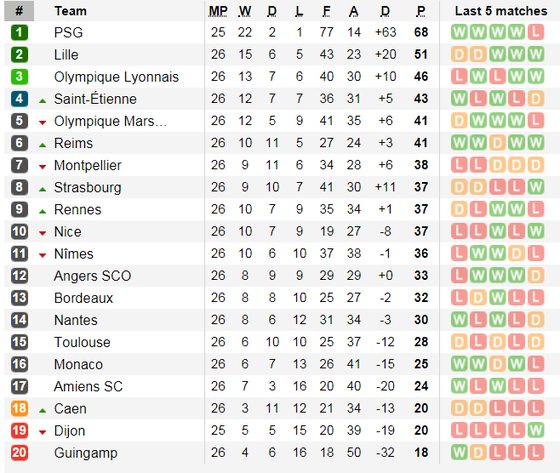Click Saint-Étienne's blue rank 4 badge

coord(19,99)
